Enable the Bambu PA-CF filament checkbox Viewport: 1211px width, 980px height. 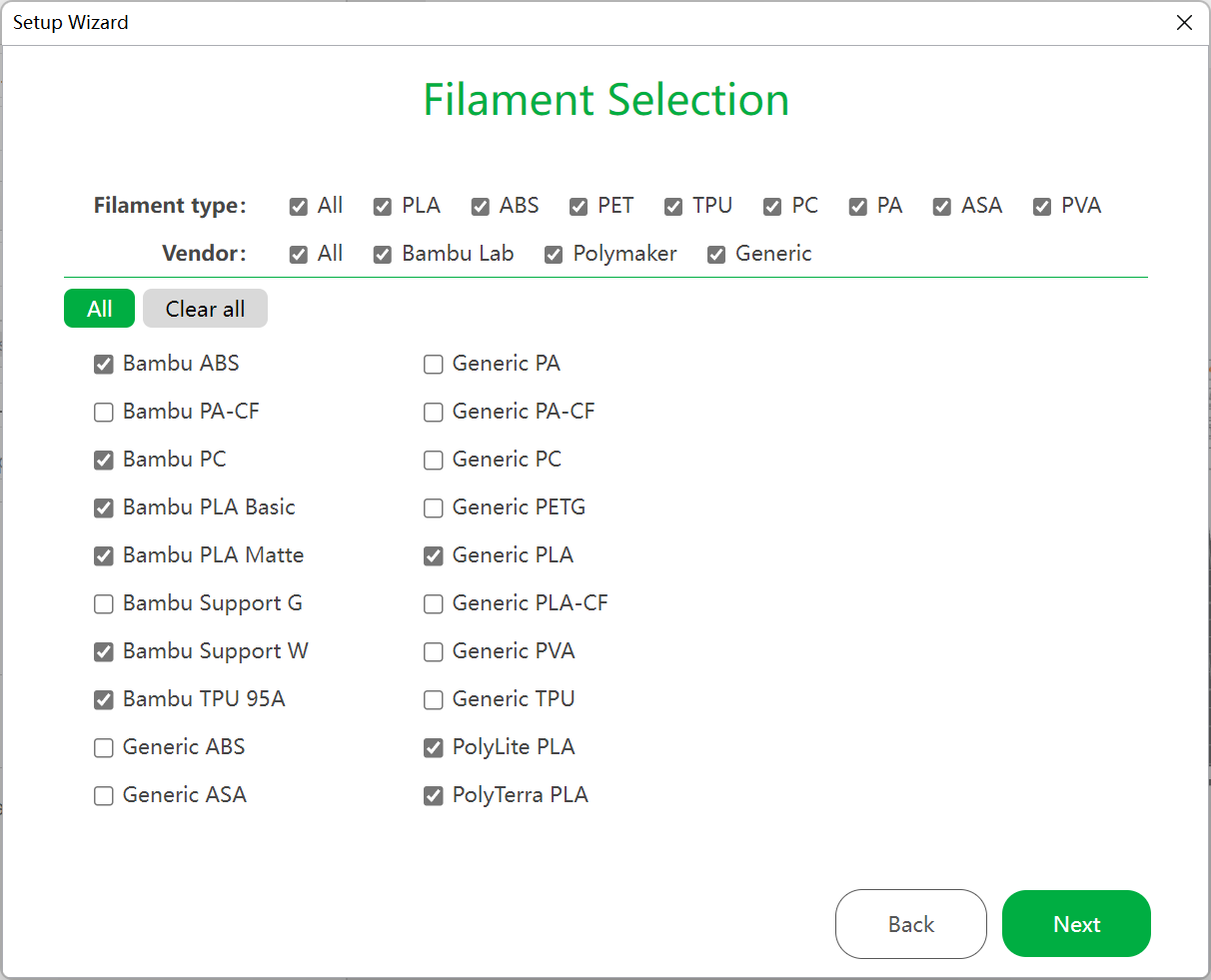pyautogui.click(x=104, y=413)
